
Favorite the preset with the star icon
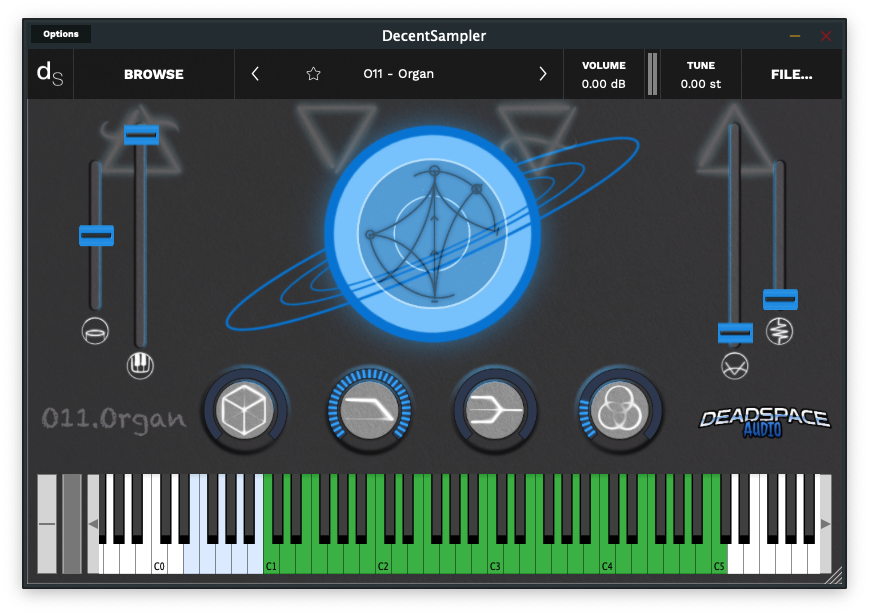tap(313, 74)
